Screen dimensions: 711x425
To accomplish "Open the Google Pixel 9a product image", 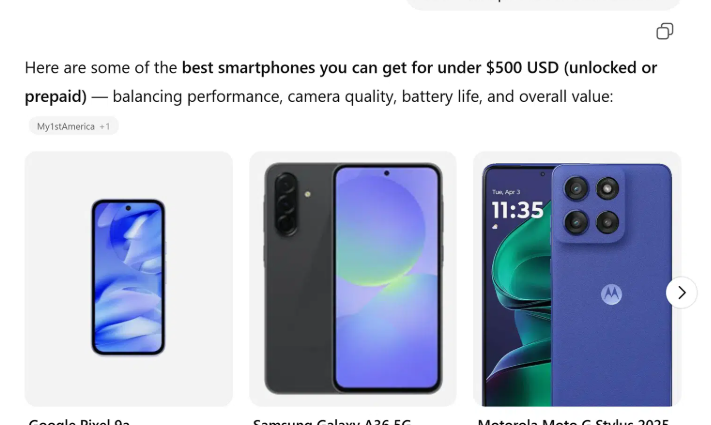I will (x=129, y=278).
